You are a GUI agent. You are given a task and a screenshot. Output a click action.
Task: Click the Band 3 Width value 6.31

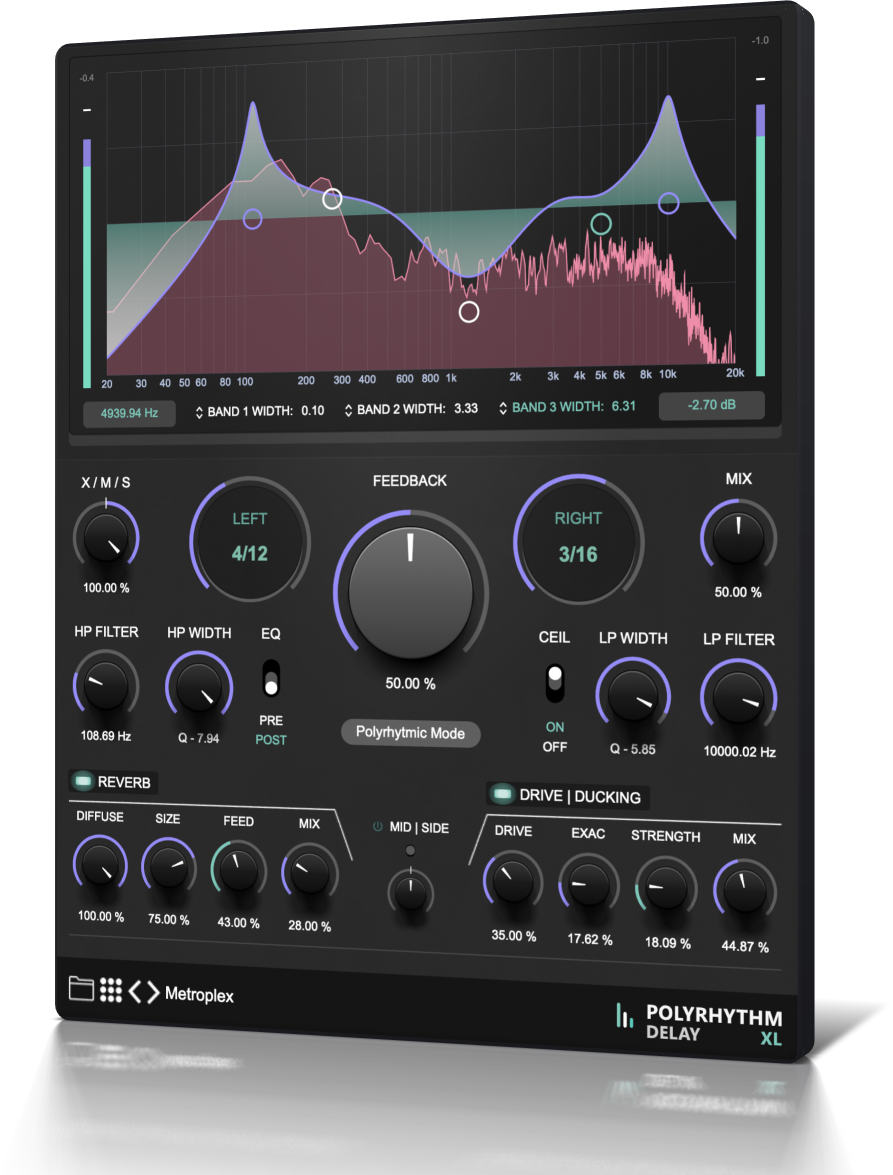(623, 406)
